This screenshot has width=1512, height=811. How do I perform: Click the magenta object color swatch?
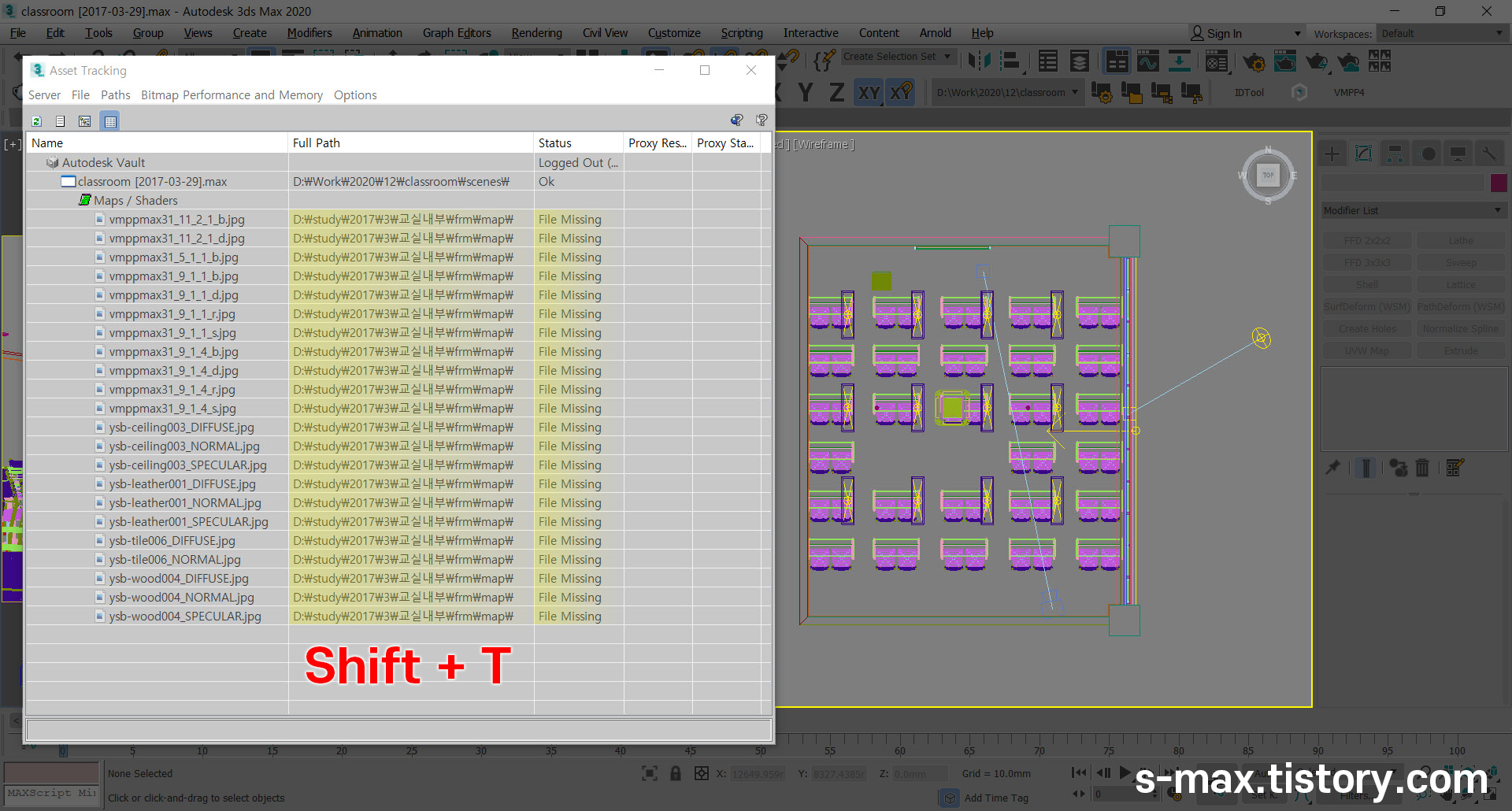[1499, 183]
